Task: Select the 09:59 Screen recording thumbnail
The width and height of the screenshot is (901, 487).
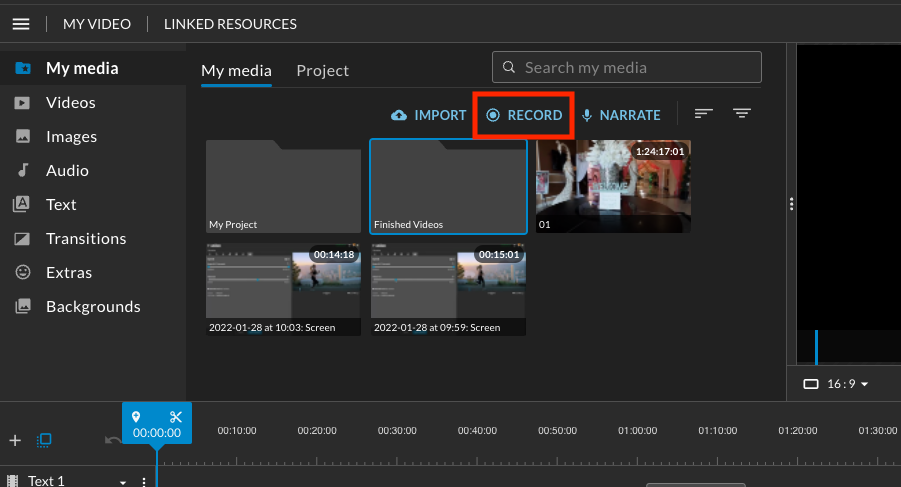Action: pos(448,289)
